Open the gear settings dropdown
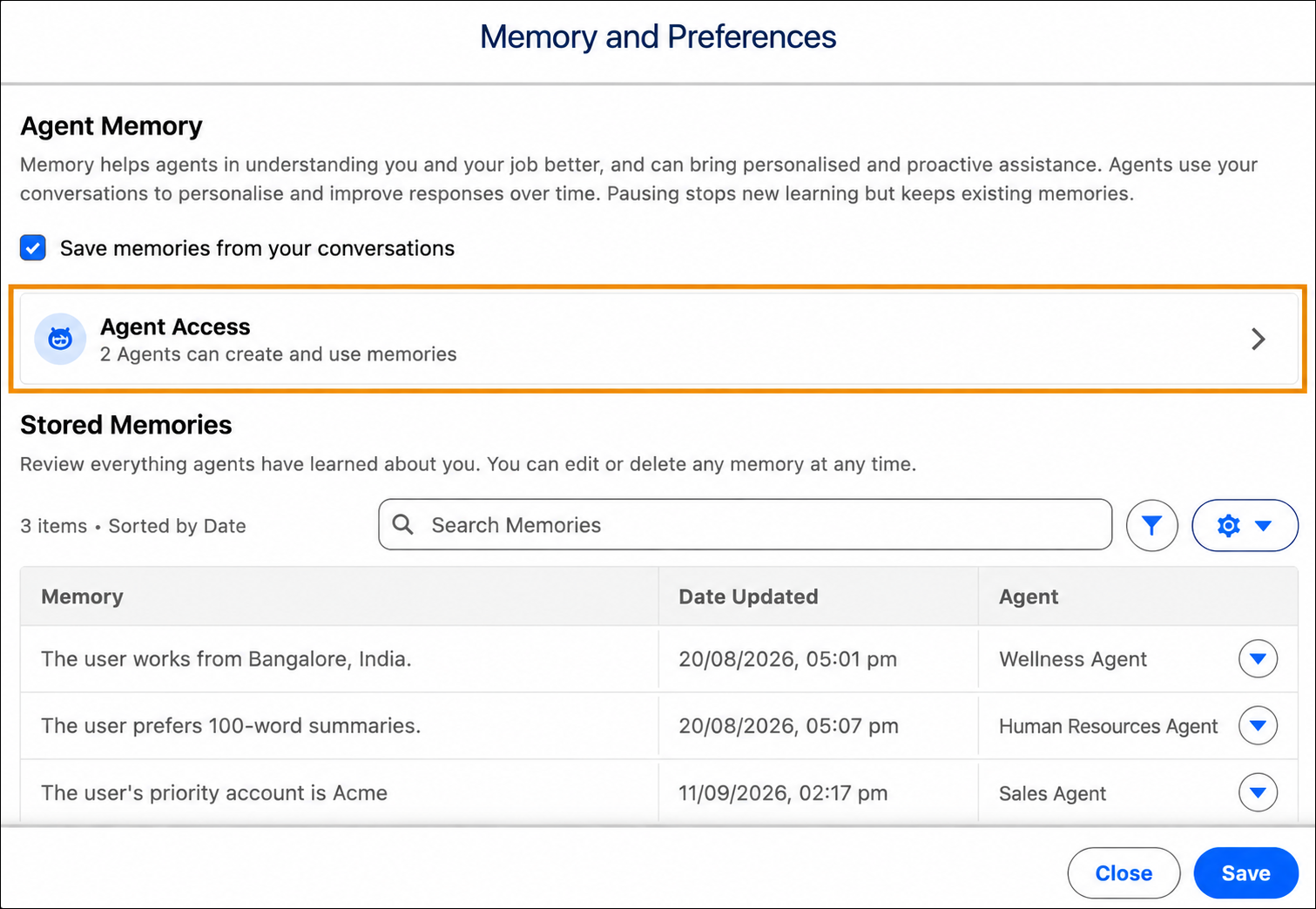The height and width of the screenshot is (909, 1316). [1245, 525]
